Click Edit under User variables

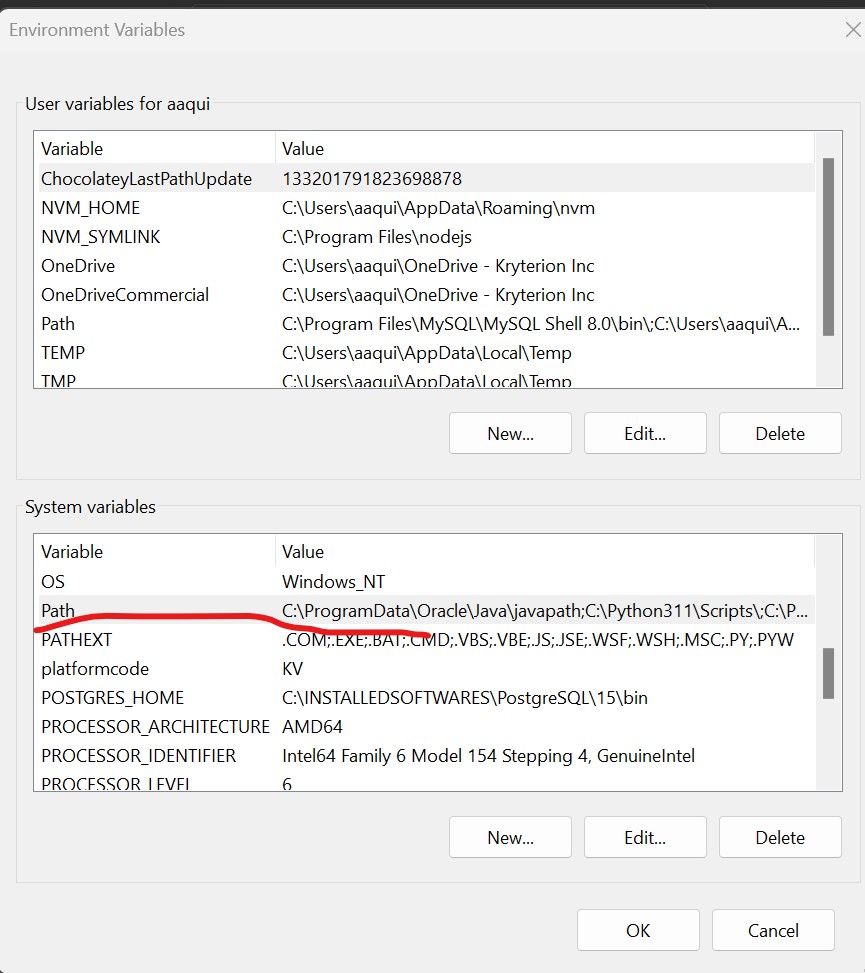click(645, 433)
